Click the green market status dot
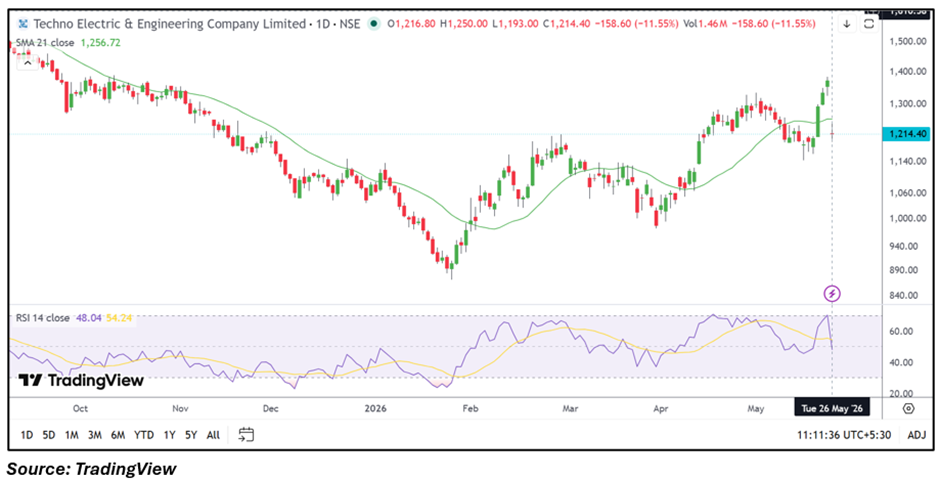 point(374,24)
